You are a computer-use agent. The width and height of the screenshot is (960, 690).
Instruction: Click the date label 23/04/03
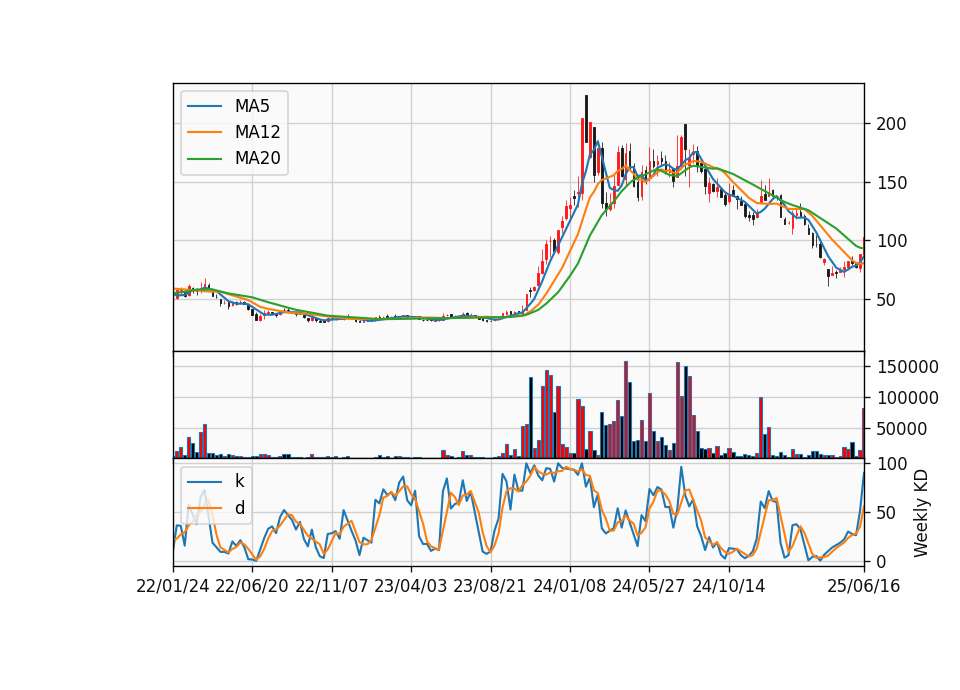[410, 586]
